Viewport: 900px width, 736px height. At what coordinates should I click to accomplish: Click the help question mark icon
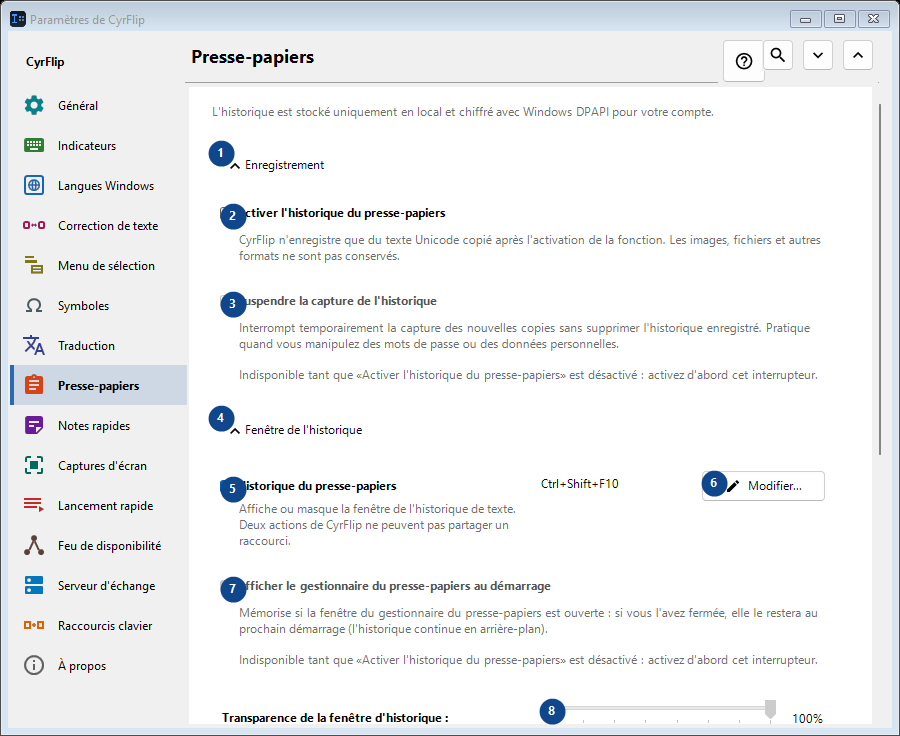[744, 61]
